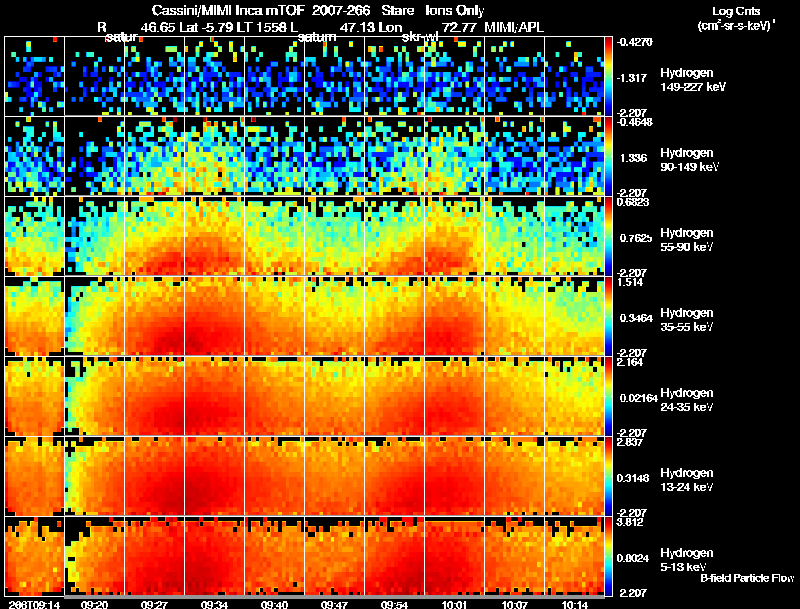
Task: Click the '0.6823' colorbar value
Action: tap(633, 202)
